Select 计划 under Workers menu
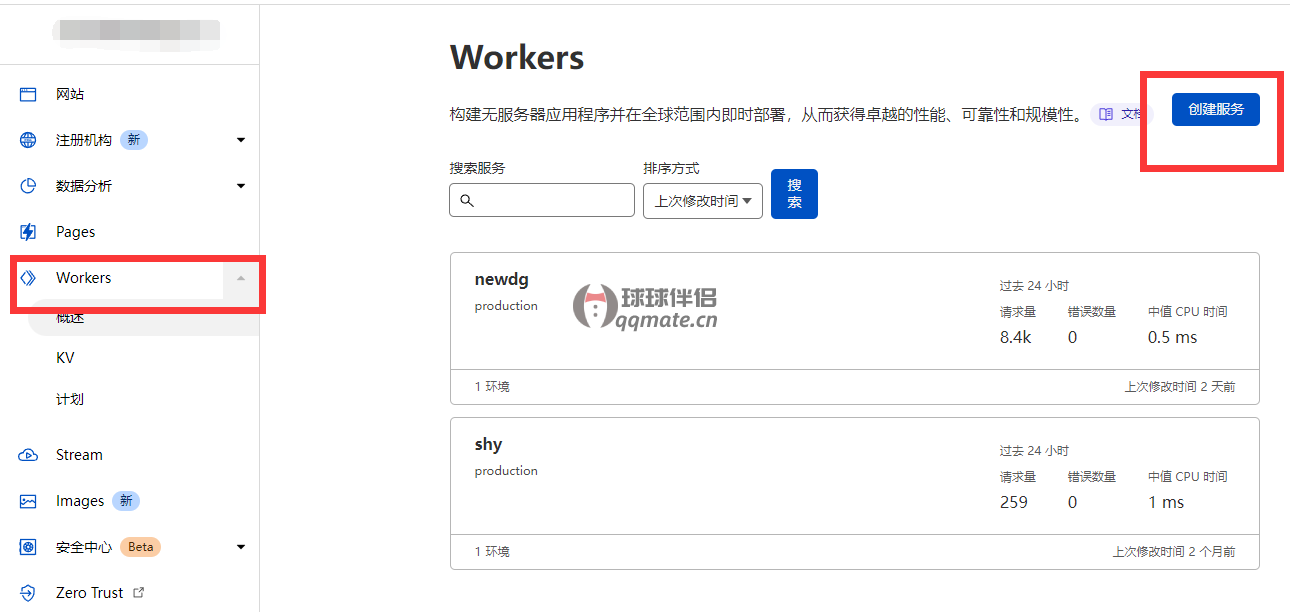 pyautogui.click(x=70, y=399)
